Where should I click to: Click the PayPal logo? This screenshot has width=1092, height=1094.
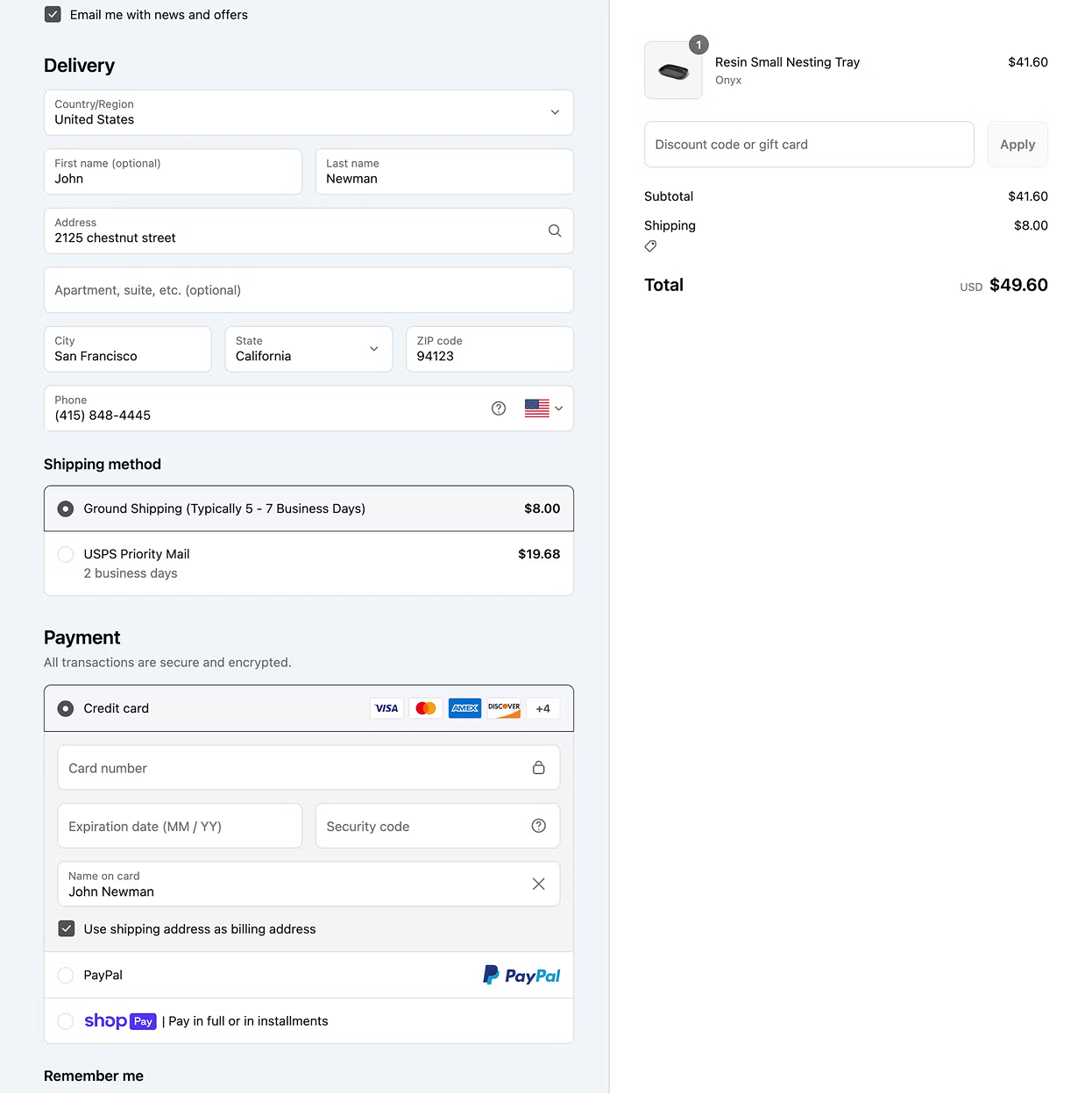pyautogui.click(x=521, y=975)
